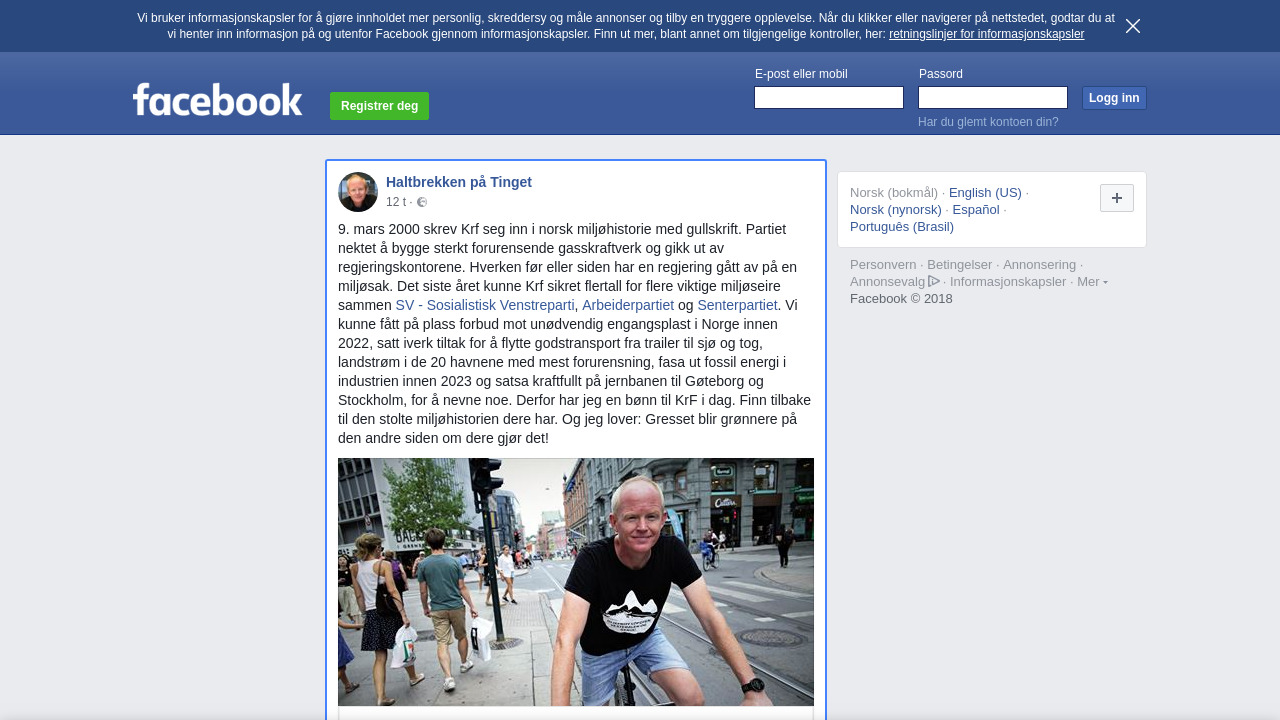The width and height of the screenshot is (1280, 720).
Task: Open Har du glemt kontoen din link
Action: [988, 122]
